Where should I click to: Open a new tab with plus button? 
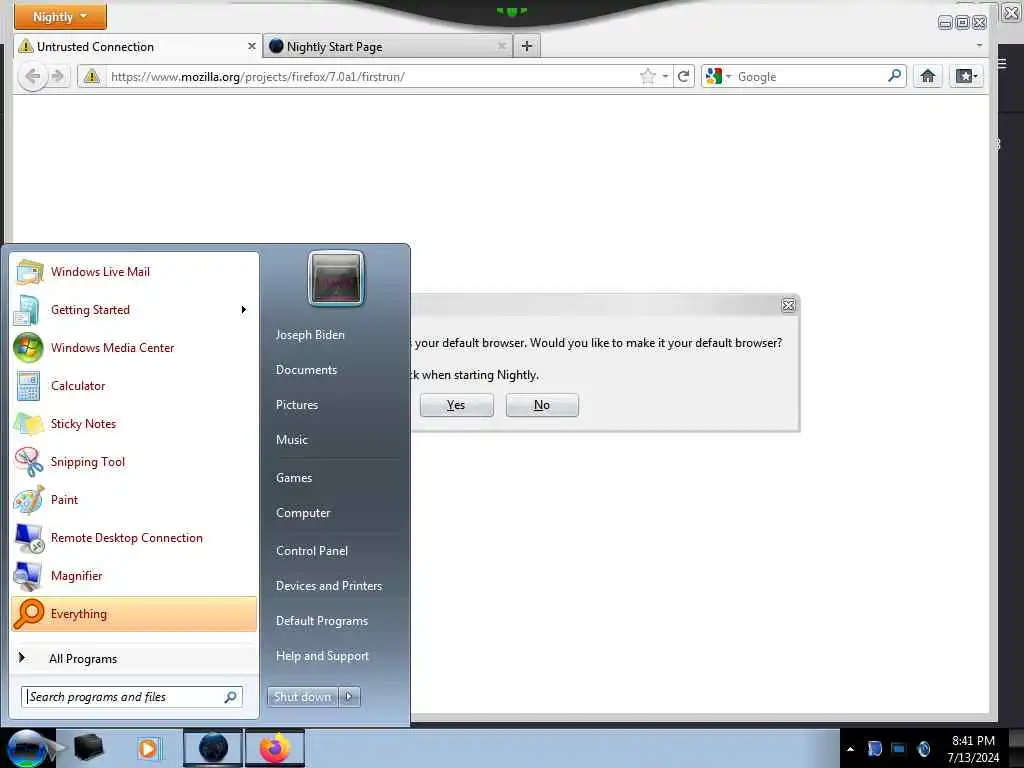tap(527, 46)
